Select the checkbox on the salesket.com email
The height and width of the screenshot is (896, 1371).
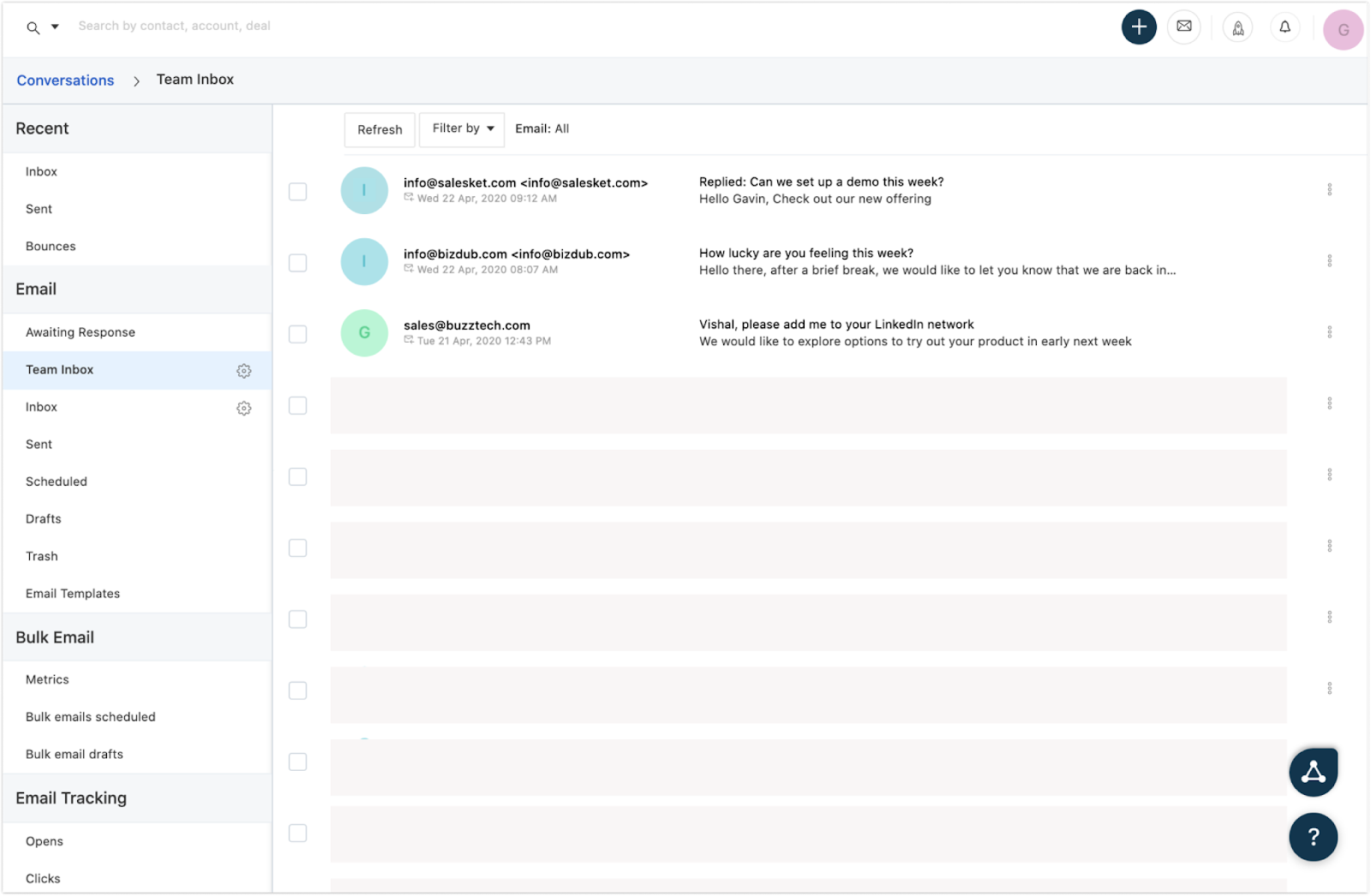point(297,191)
